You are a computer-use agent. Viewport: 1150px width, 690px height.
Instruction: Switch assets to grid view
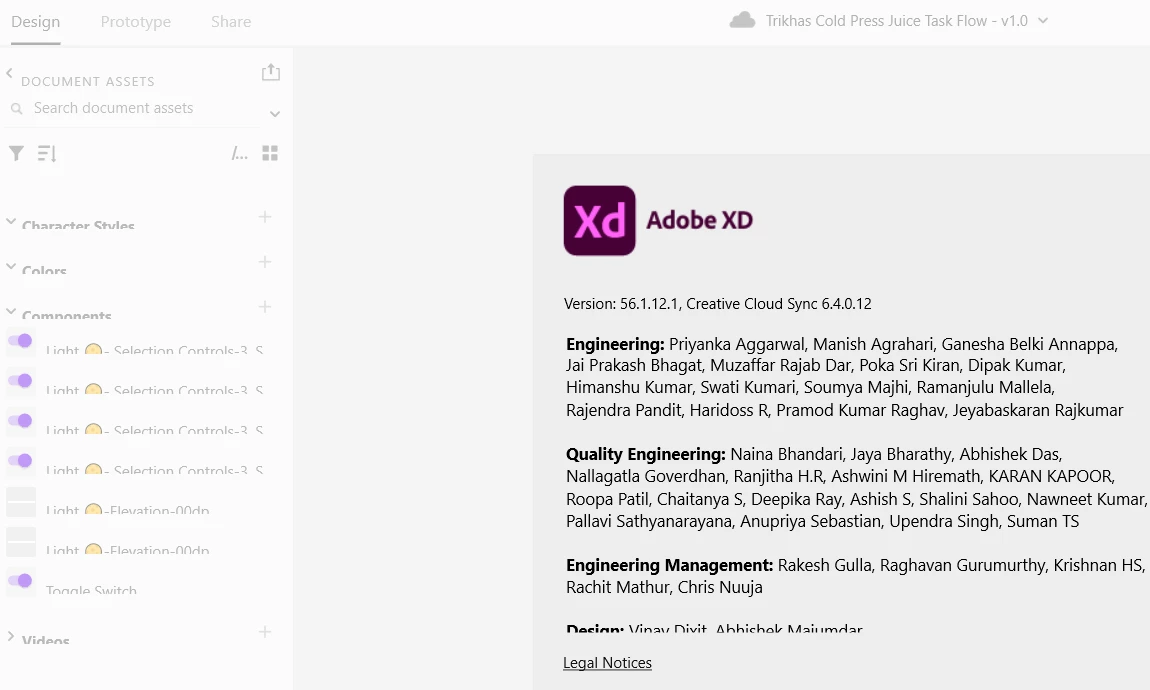pyautogui.click(x=270, y=153)
